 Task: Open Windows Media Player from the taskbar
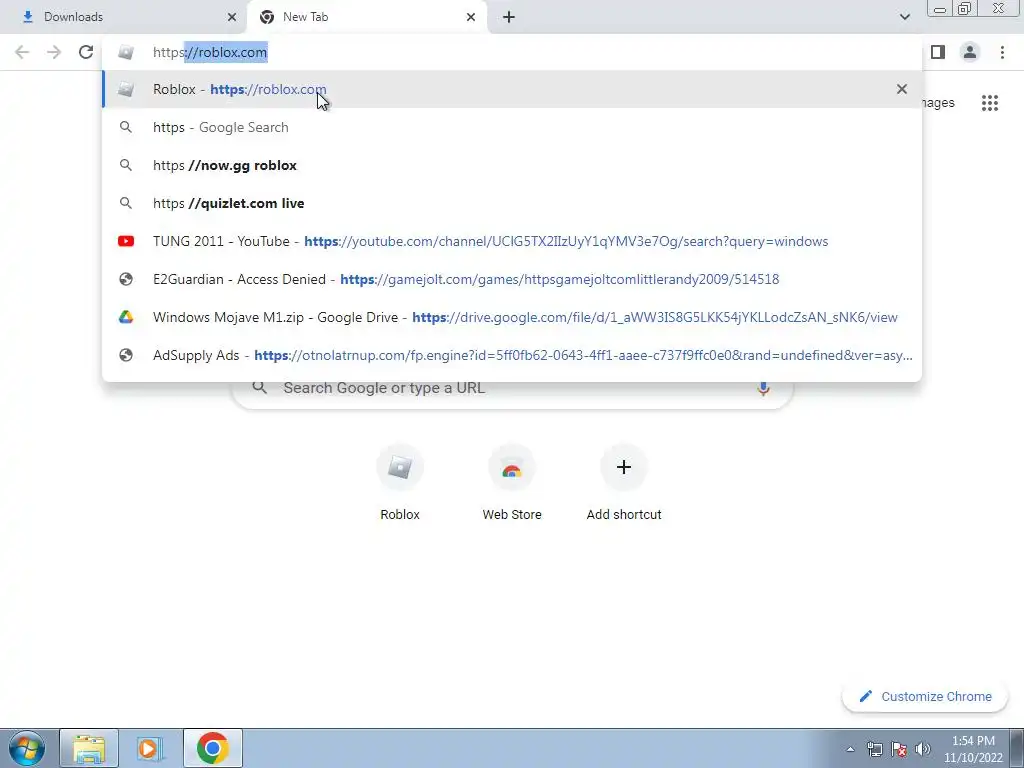(x=149, y=748)
